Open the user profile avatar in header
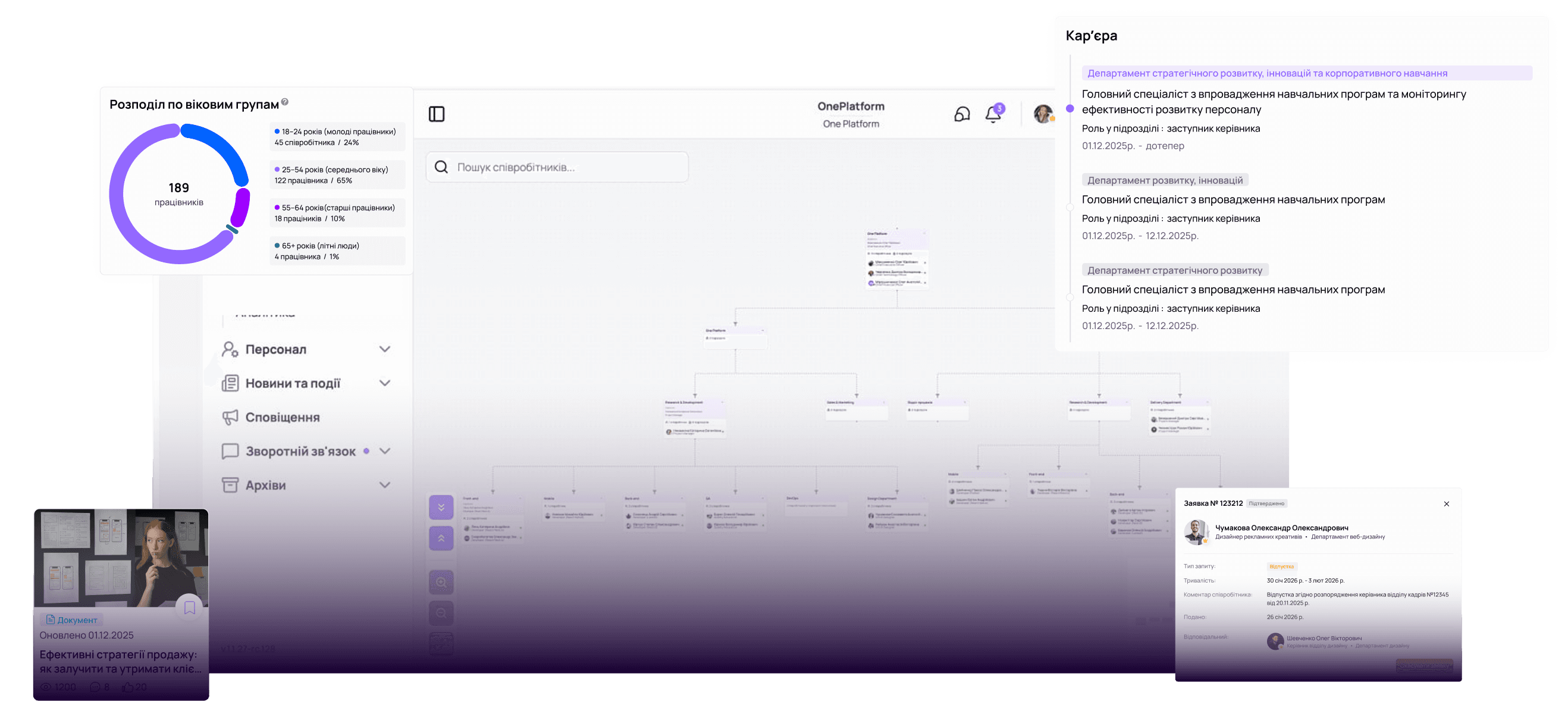The width and height of the screenshot is (1568, 701). tap(1043, 113)
